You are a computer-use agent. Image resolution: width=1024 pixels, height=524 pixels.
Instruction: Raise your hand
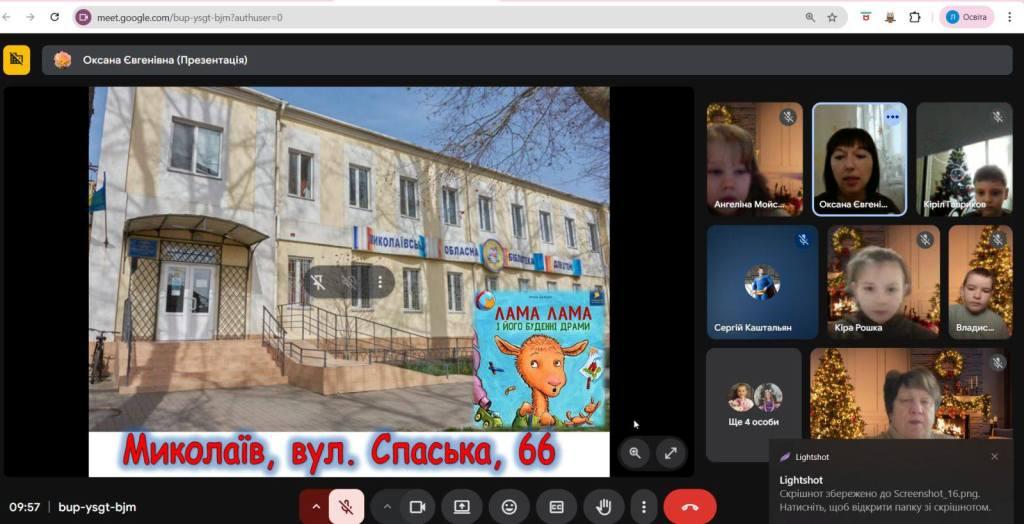(604, 507)
